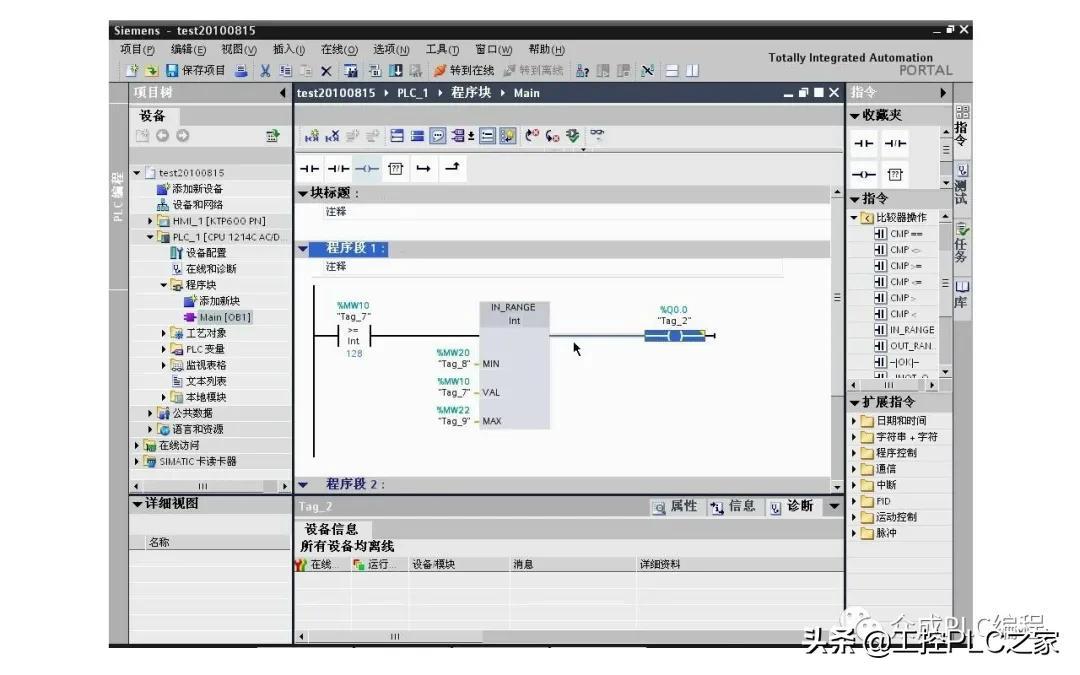Insert normally closed contact from editor favorites bar
The height and width of the screenshot is (675, 1080).
point(338,169)
